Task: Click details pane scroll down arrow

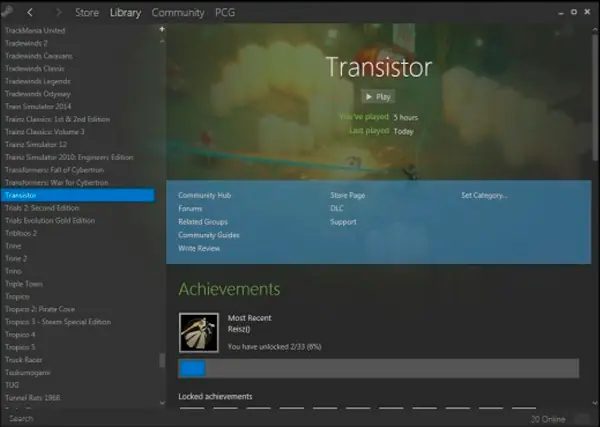Action: click(x=595, y=403)
